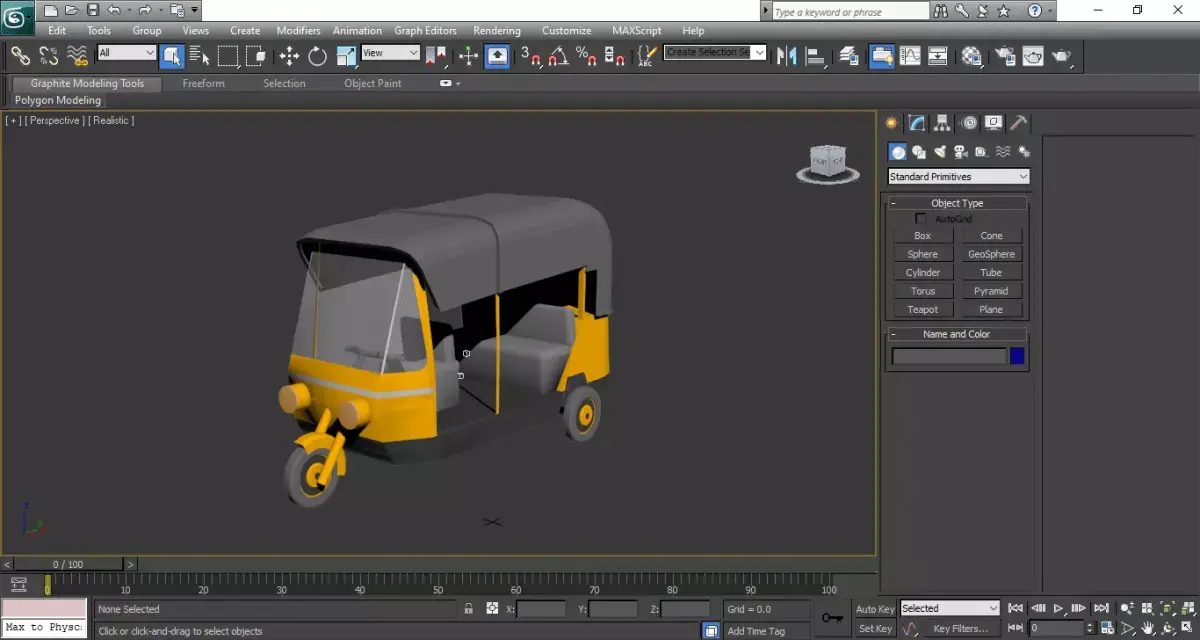Open the Select by Name tool
Image resolution: width=1200 pixels, height=640 pixels.
pos(199,55)
